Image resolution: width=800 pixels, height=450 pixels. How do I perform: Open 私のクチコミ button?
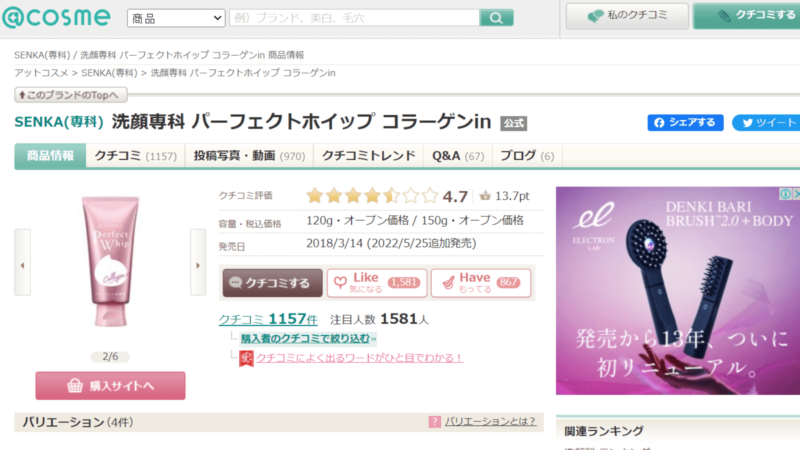627,16
